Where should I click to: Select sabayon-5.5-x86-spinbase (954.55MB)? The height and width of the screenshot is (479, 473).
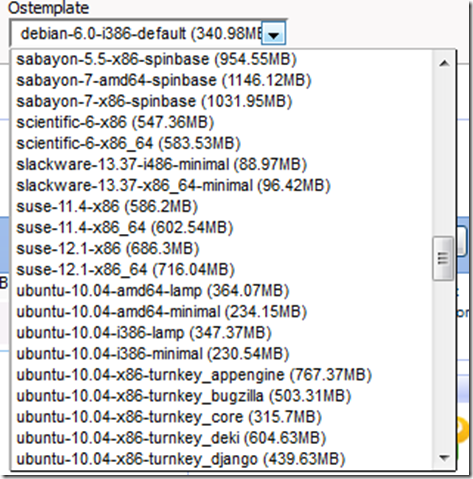pos(223,59)
